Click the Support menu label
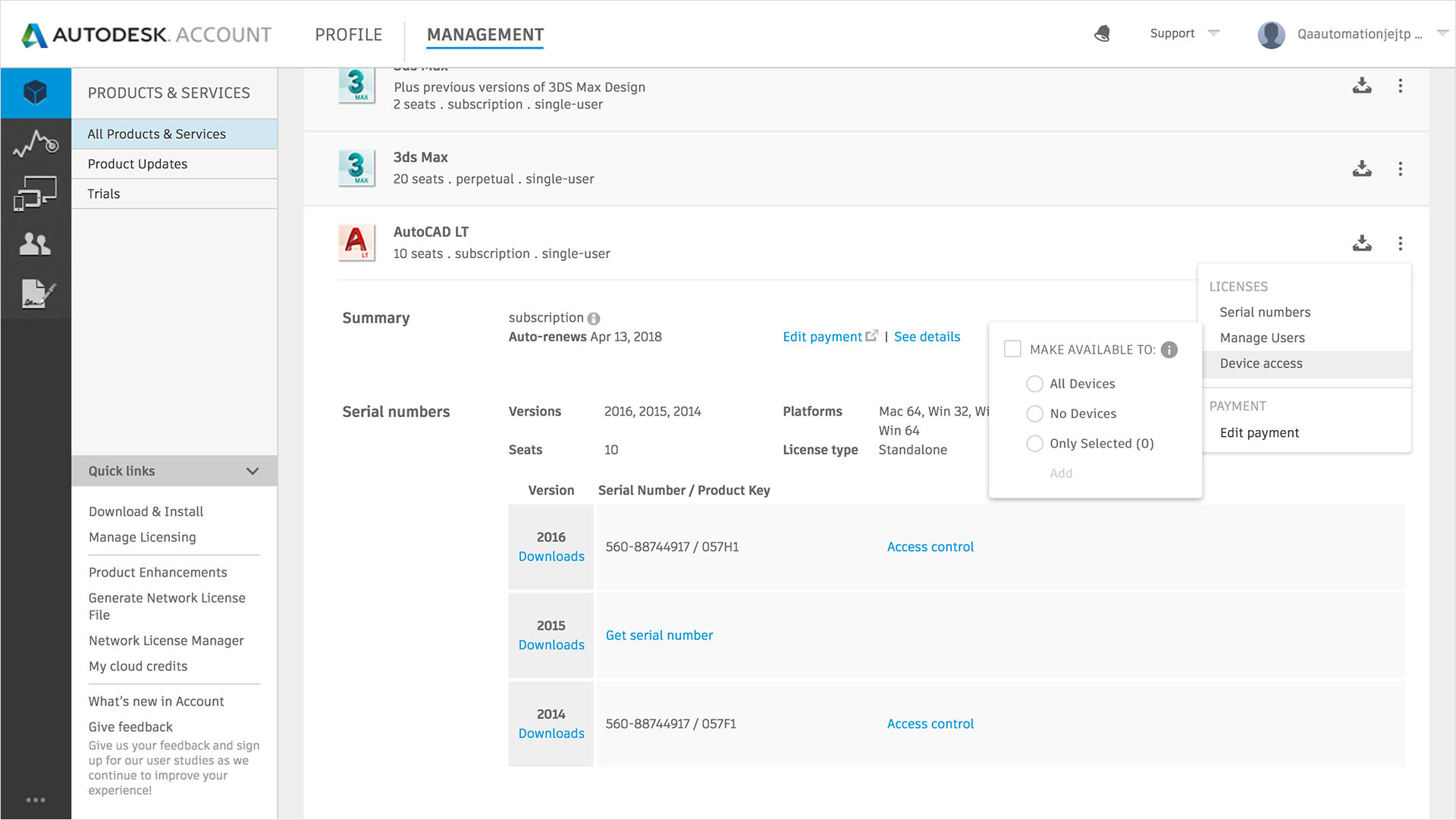Image resolution: width=1456 pixels, height=820 pixels. point(1172,33)
